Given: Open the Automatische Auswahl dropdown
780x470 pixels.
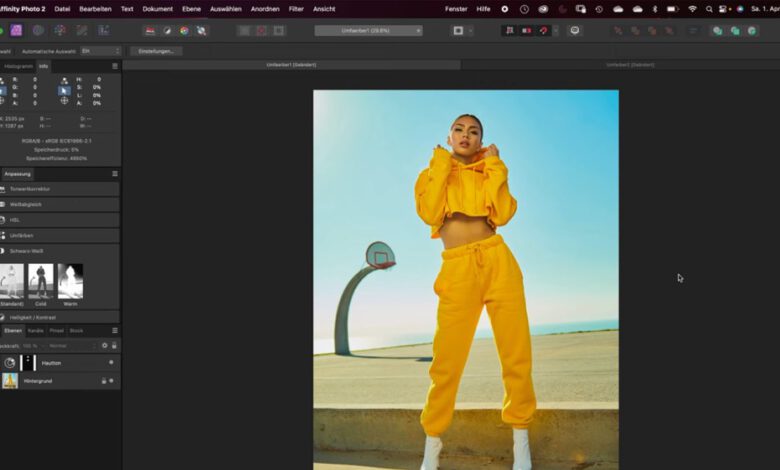Looking at the screenshot, I should [x=100, y=51].
